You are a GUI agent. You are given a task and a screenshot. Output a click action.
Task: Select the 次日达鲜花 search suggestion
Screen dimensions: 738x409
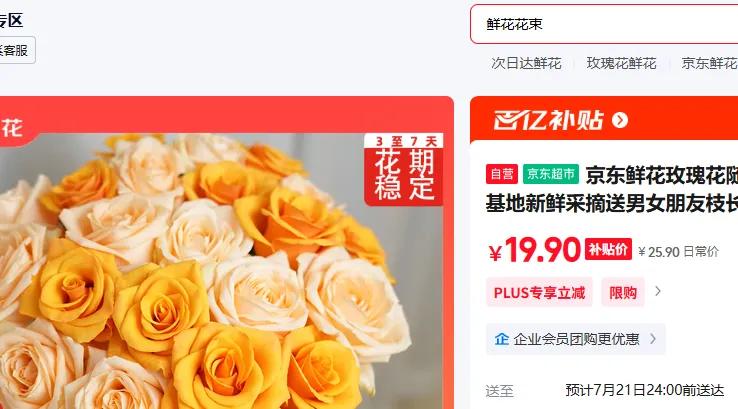[x=526, y=63]
